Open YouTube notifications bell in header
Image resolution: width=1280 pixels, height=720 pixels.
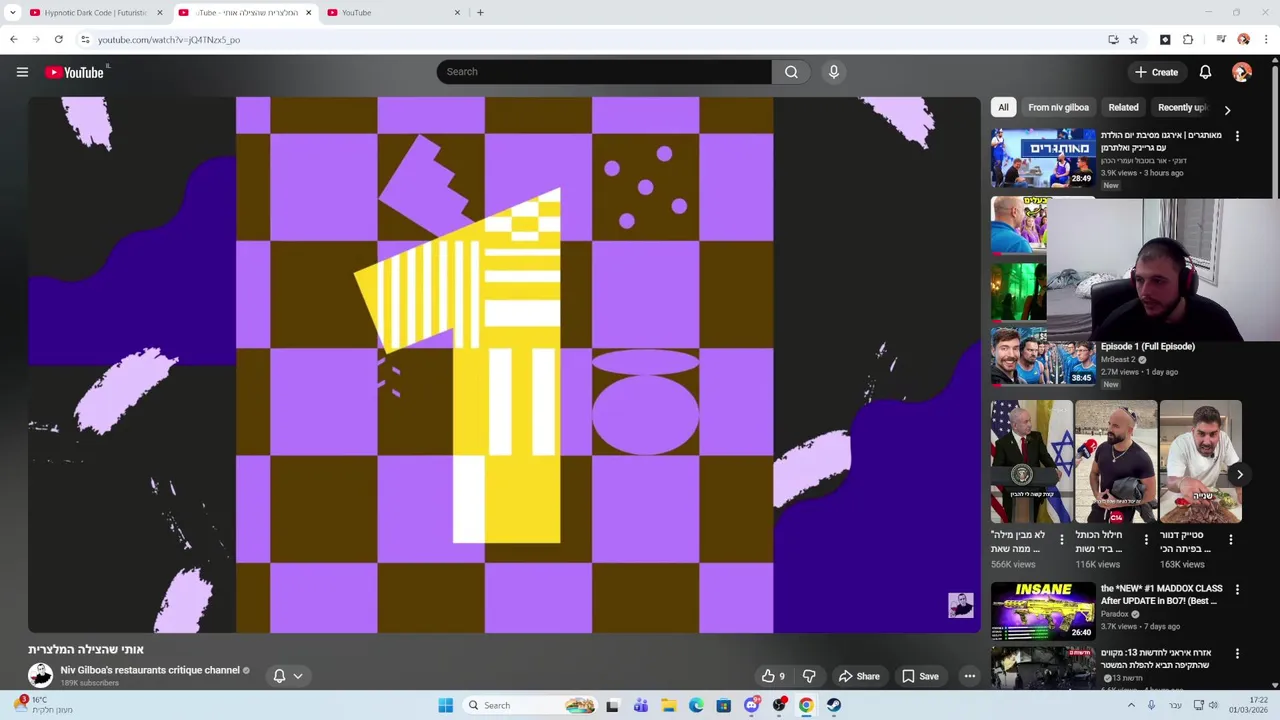click(x=1205, y=72)
